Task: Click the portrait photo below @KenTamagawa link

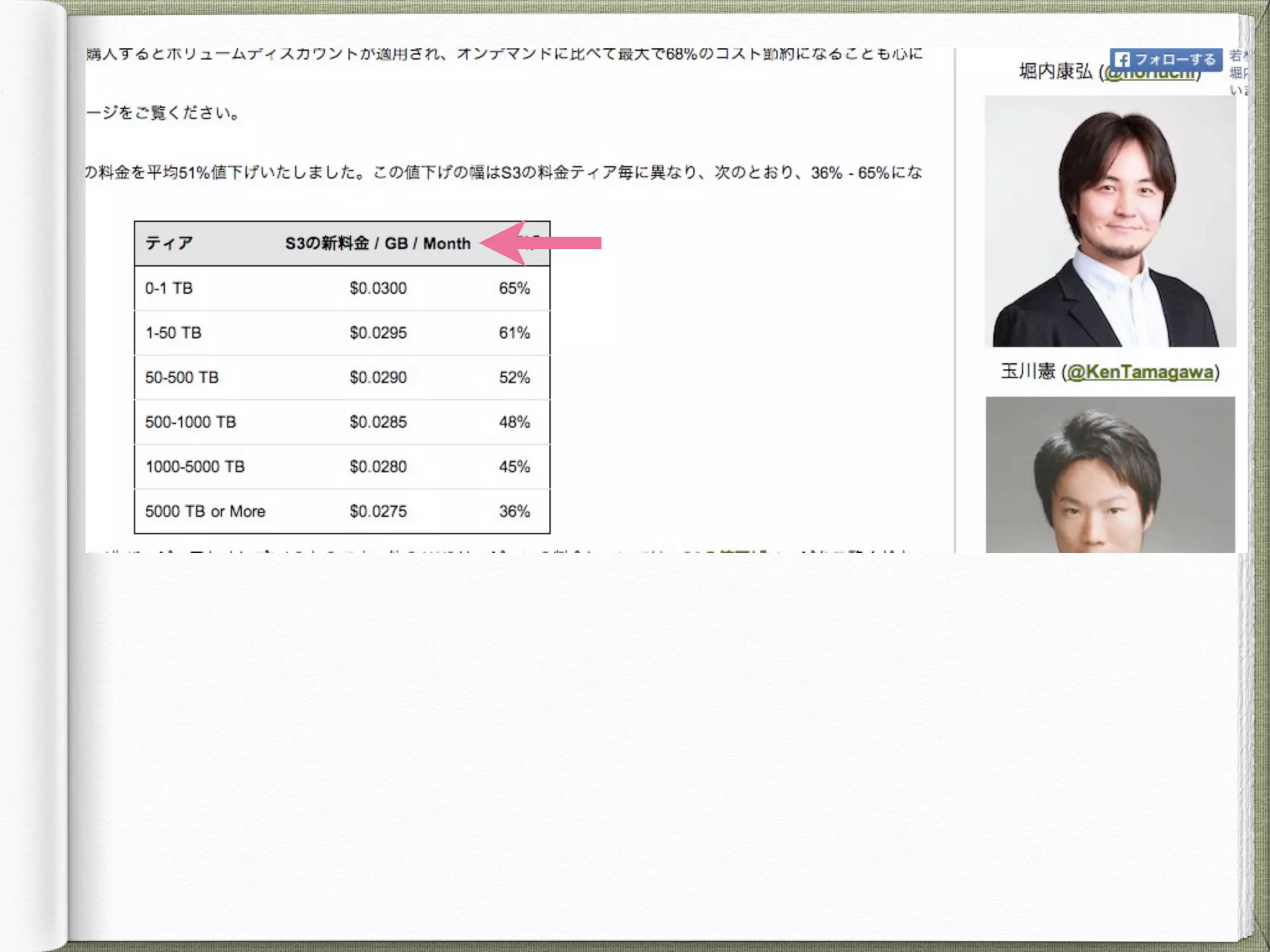Action: pyautogui.click(x=1110, y=475)
